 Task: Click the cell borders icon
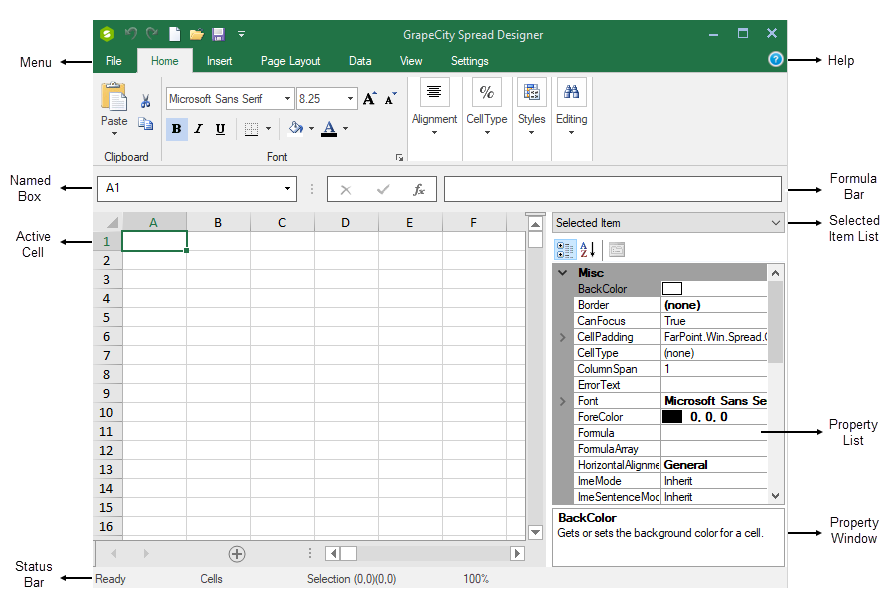[x=251, y=129]
